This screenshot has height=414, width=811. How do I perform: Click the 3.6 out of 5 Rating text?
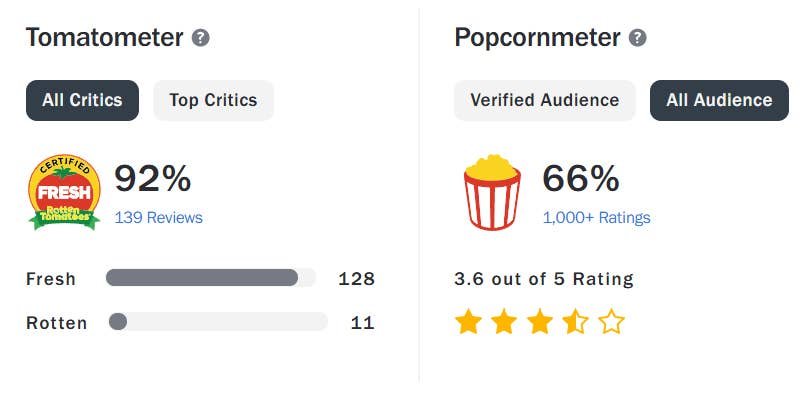[x=544, y=279]
